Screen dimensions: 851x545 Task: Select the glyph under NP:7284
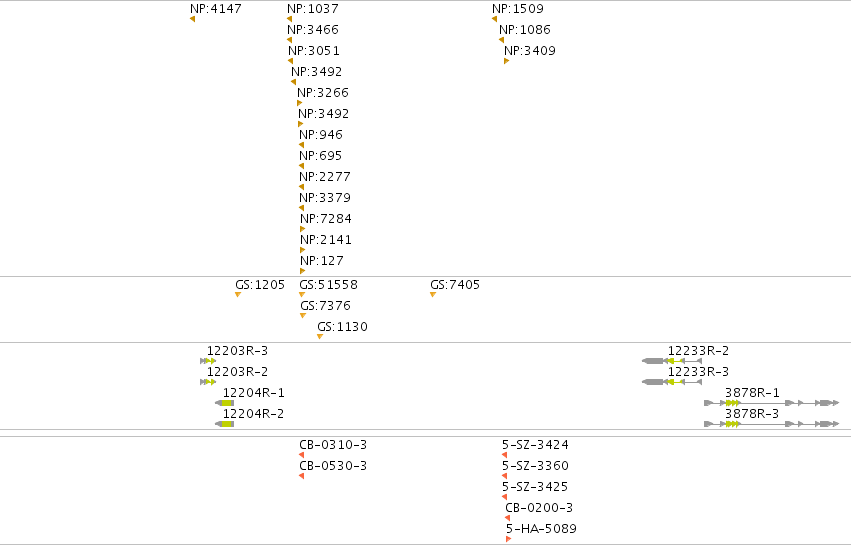click(x=303, y=229)
